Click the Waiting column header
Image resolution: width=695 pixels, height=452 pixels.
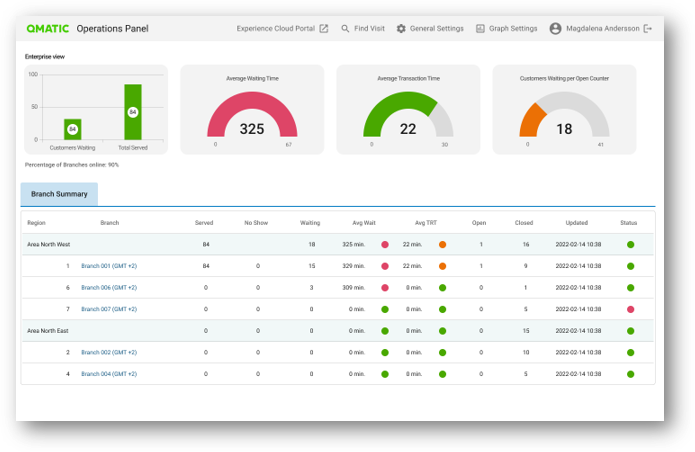310,223
